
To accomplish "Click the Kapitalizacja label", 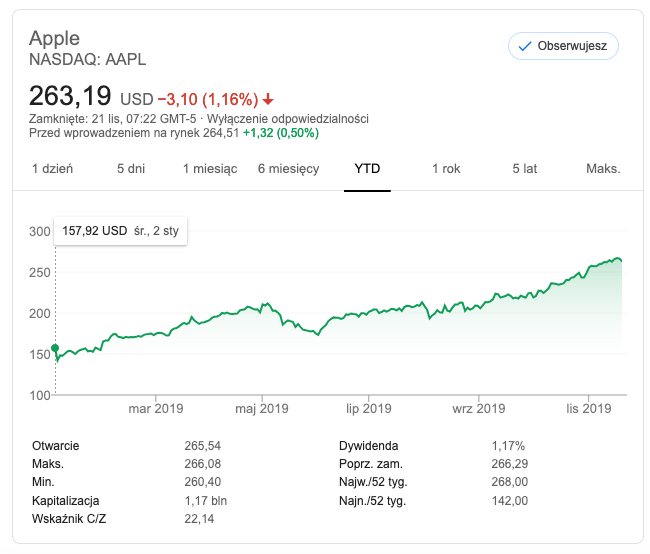I will tap(65, 501).
